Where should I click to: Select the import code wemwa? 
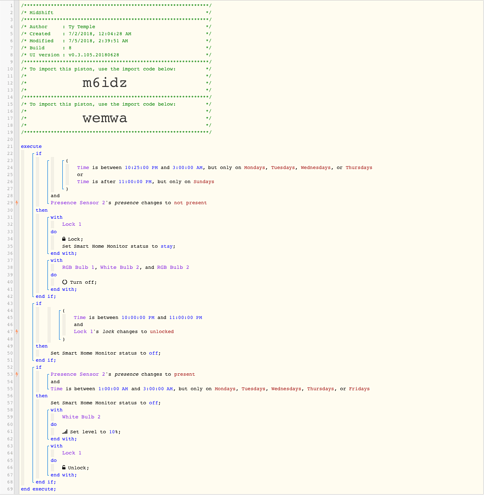[105, 118]
